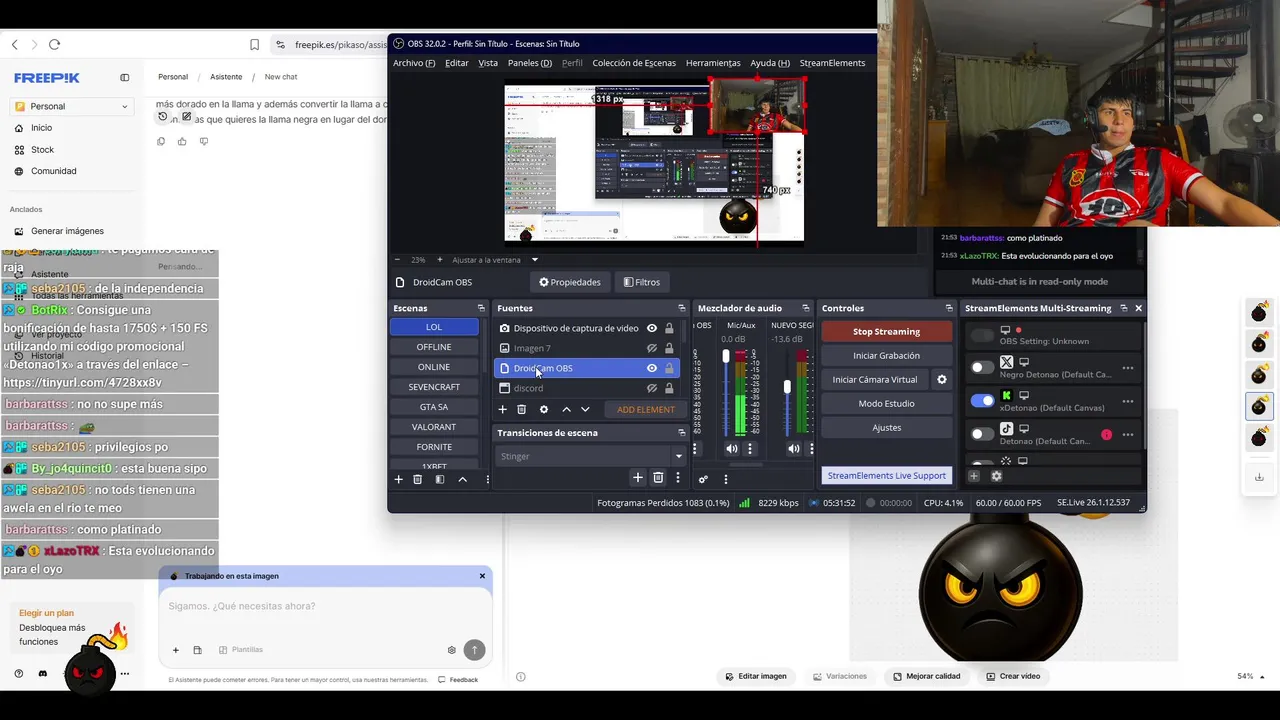Add a new scene in Escenas panel

[398, 479]
